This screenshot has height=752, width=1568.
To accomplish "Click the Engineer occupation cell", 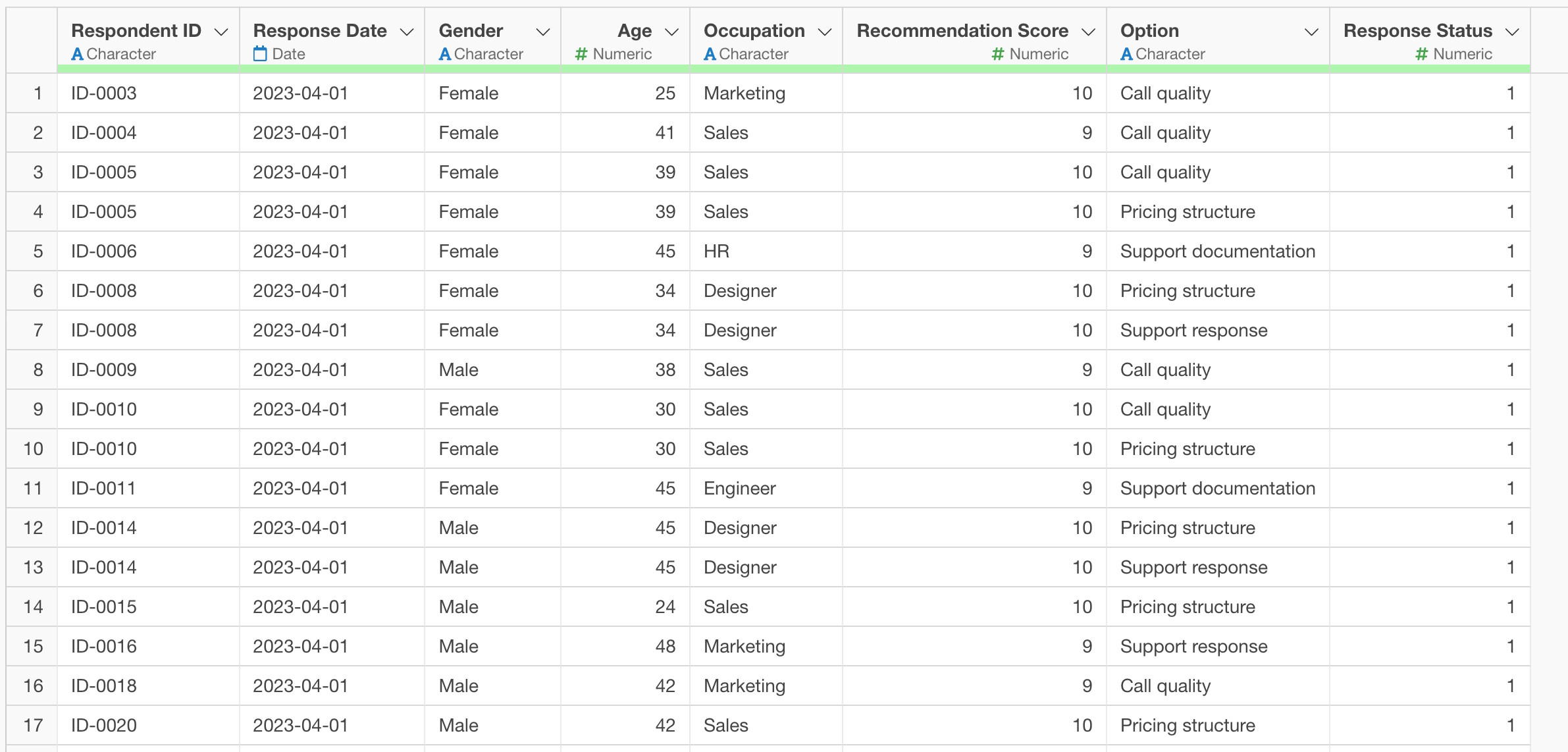I will point(739,488).
